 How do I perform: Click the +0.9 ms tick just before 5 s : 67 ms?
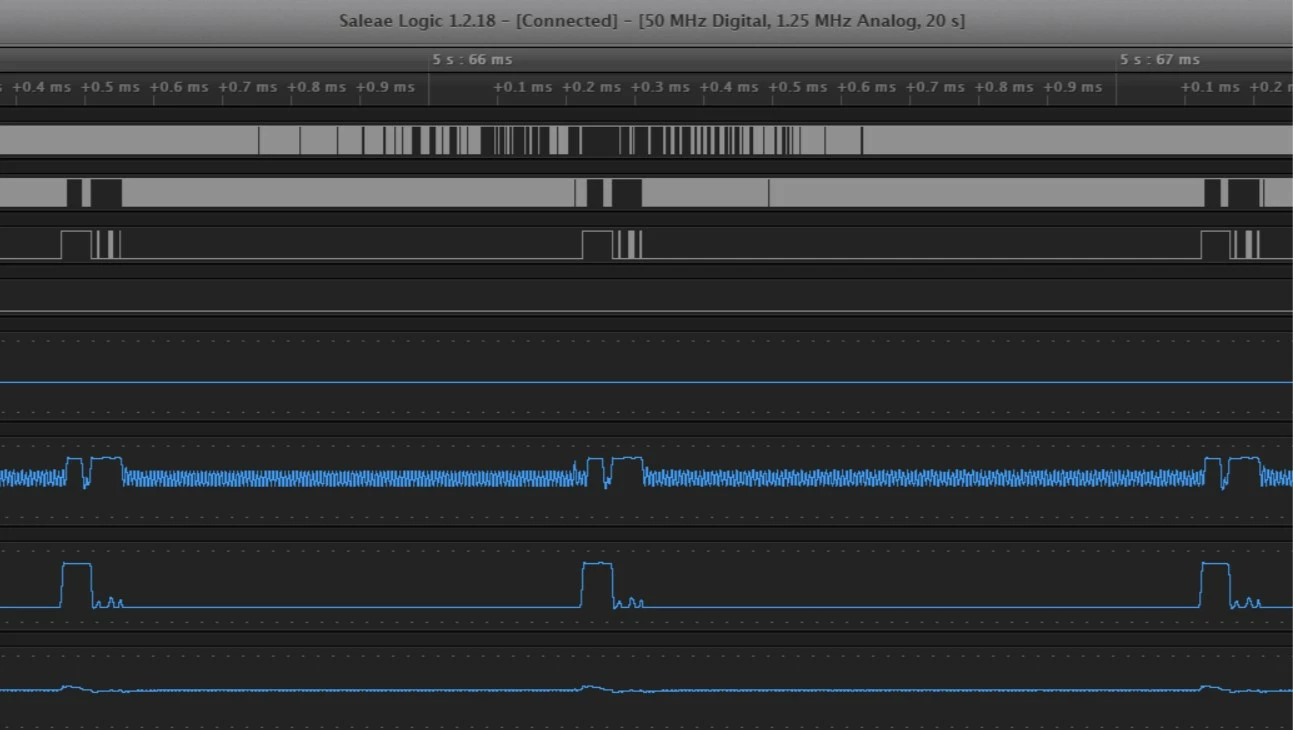(x=1073, y=87)
